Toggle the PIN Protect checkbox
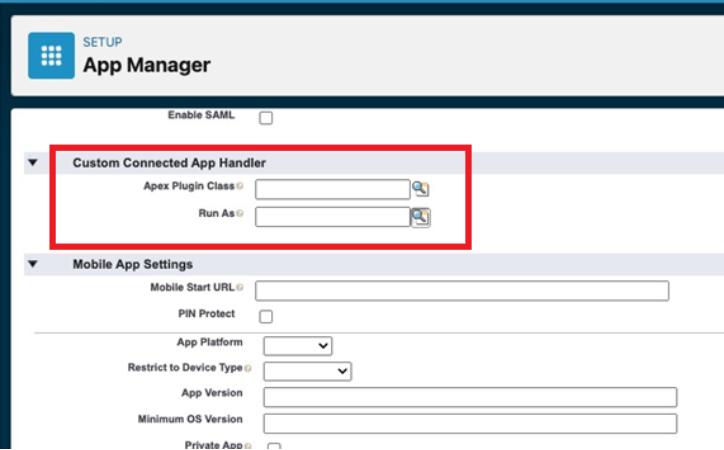 [266, 316]
